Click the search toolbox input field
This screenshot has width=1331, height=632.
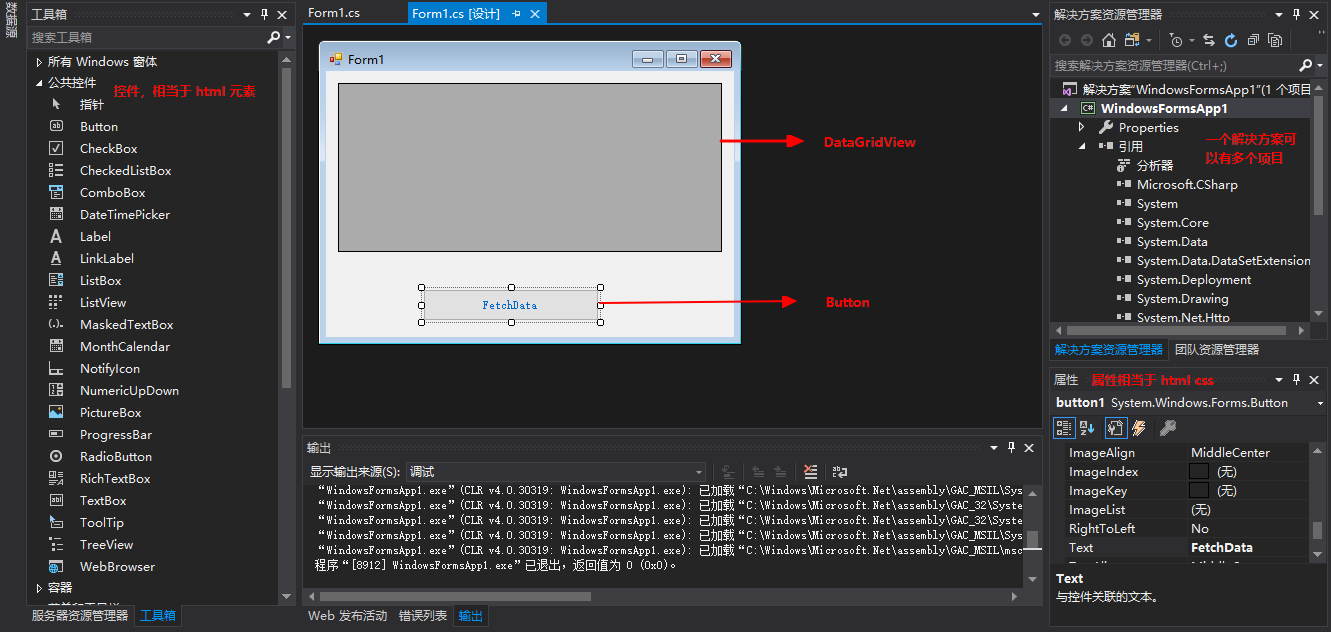pyautogui.click(x=145, y=37)
